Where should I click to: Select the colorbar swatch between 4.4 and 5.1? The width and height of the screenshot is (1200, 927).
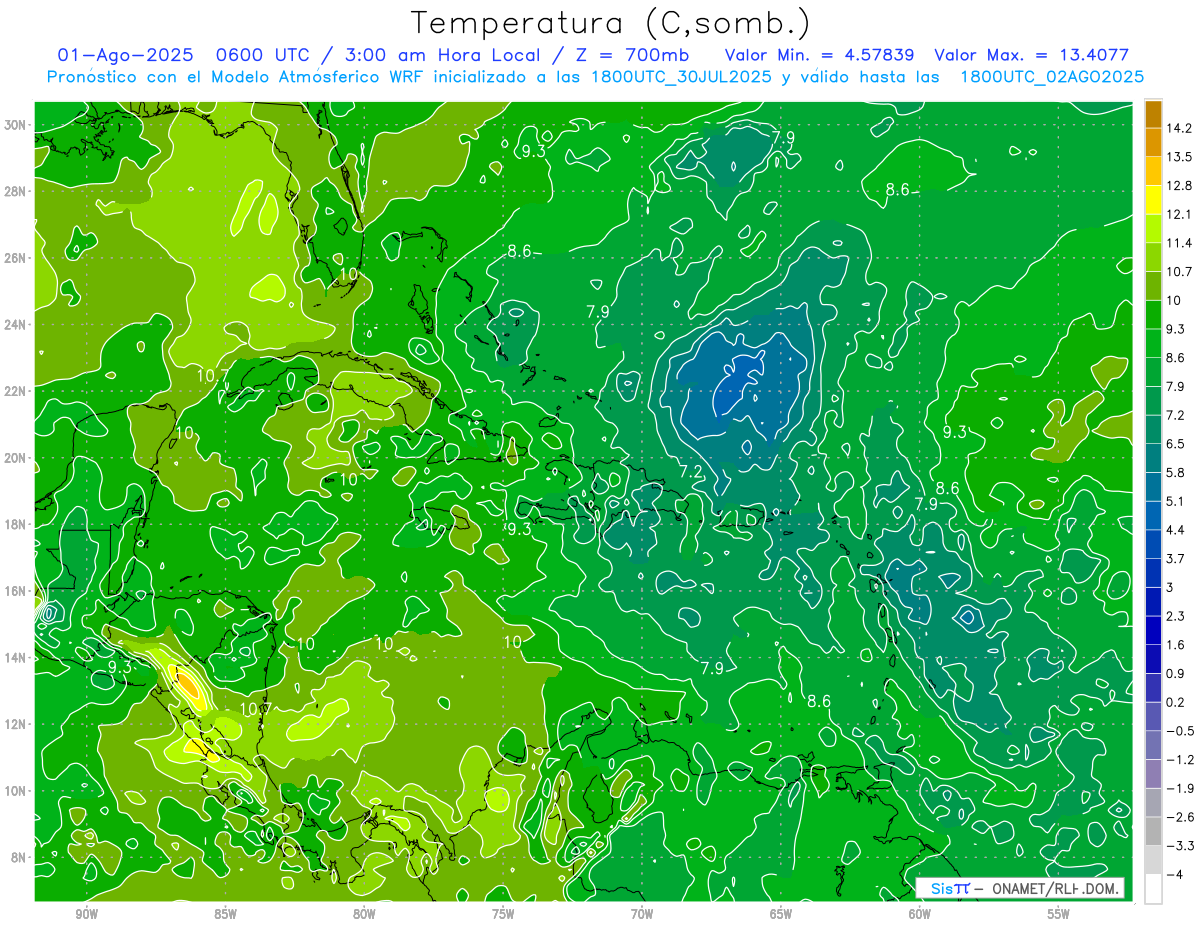point(1153,515)
